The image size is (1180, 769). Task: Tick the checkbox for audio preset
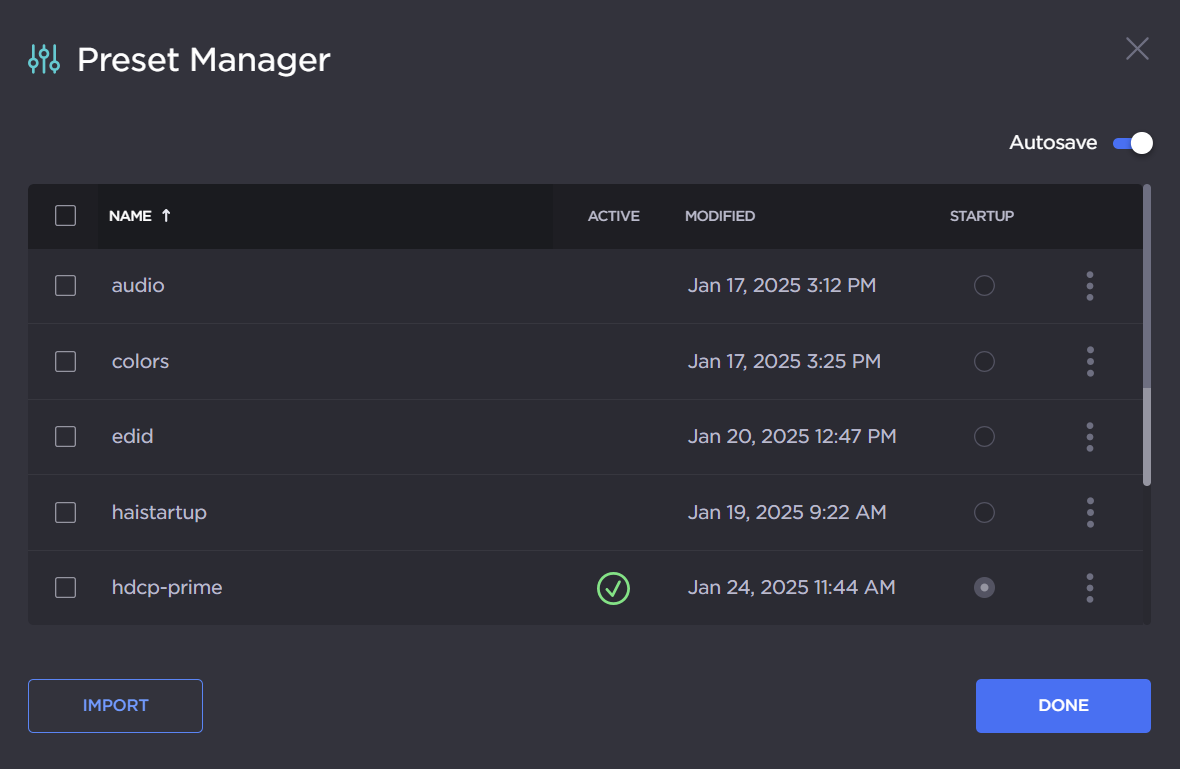tap(66, 286)
